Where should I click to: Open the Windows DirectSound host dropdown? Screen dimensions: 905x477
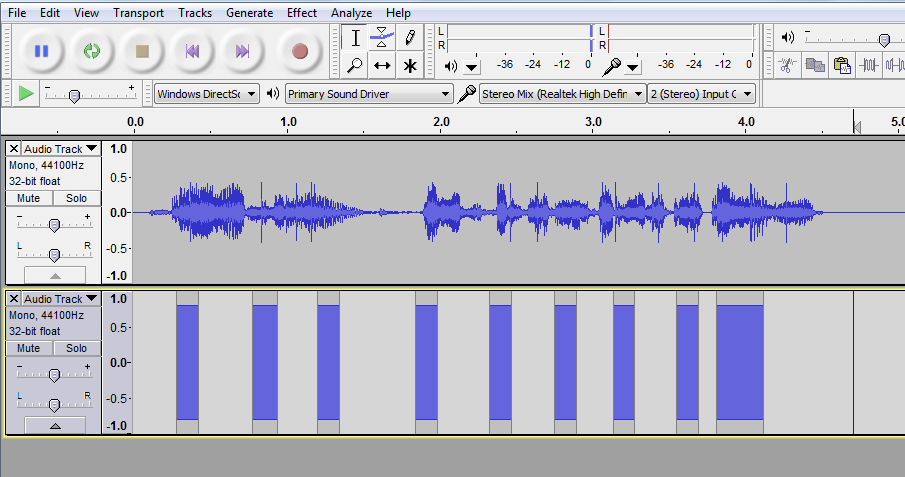click(x=206, y=94)
